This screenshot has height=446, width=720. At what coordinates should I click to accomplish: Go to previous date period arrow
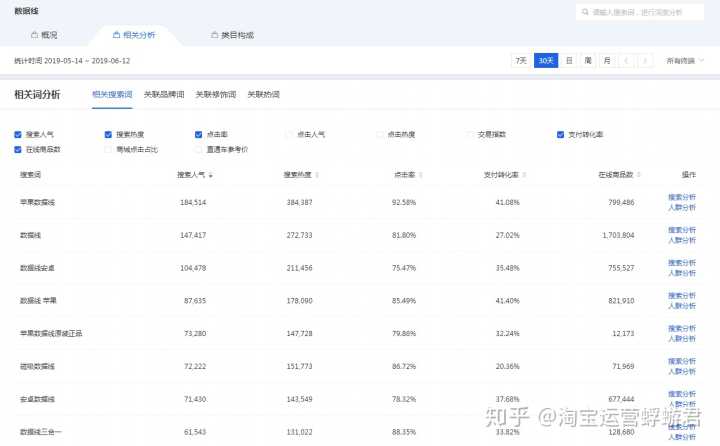(626, 60)
